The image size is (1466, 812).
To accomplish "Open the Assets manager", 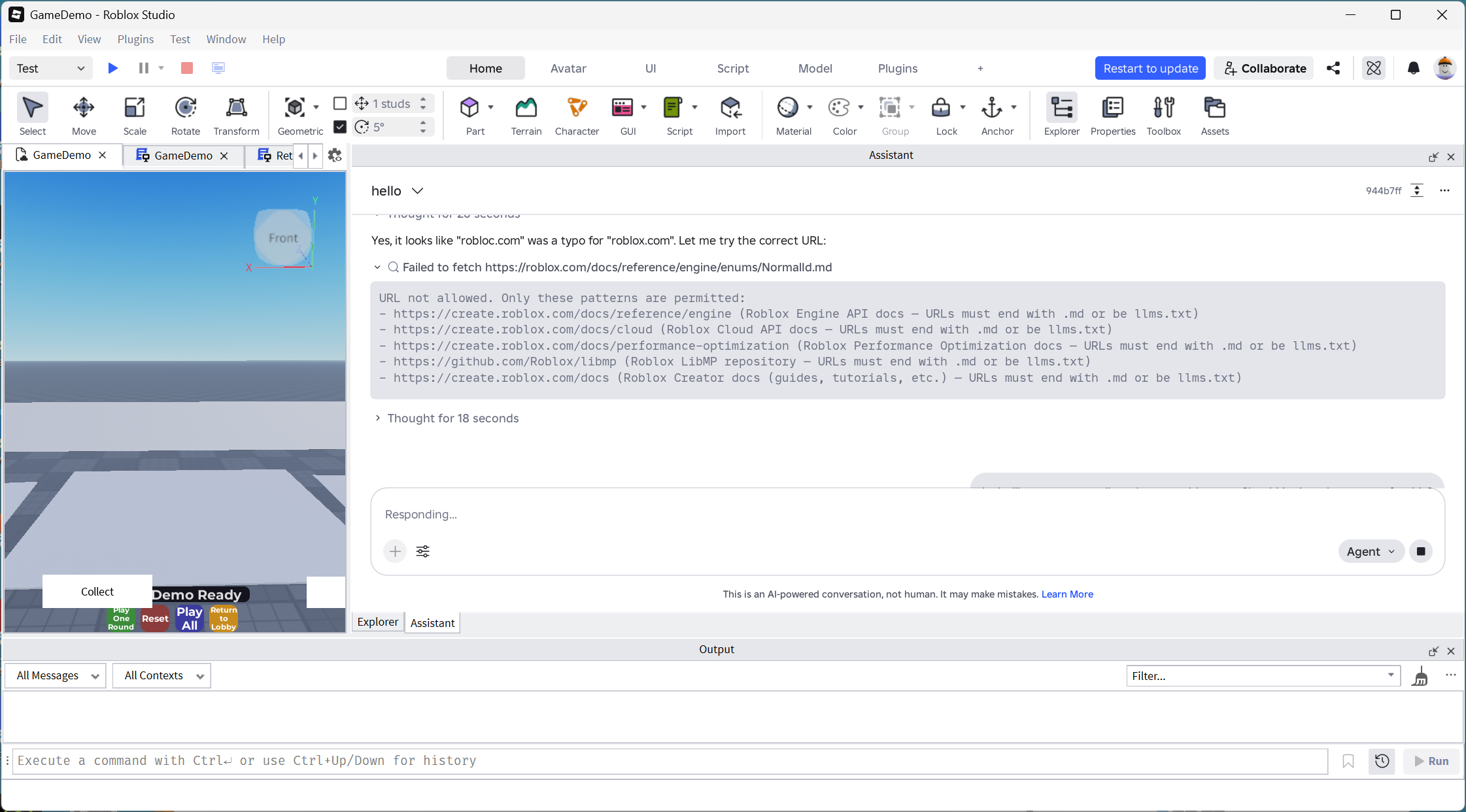I will (1215, 114).
